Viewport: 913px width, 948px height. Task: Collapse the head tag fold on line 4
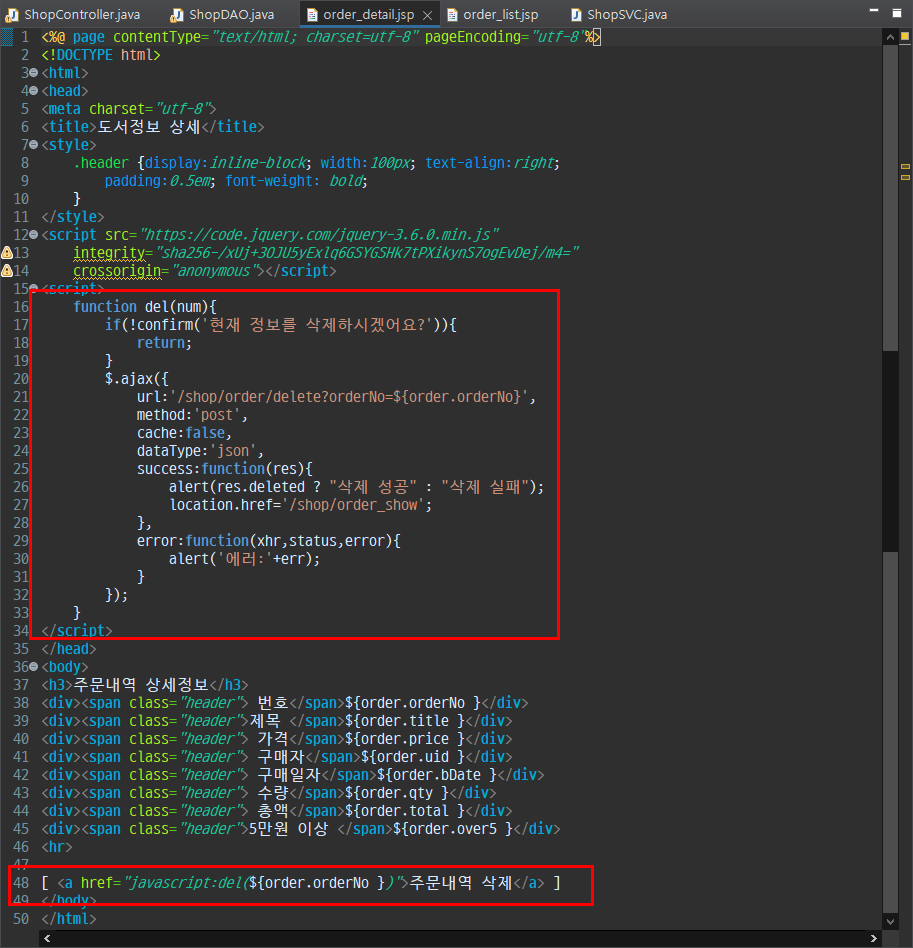click(34, 91)
